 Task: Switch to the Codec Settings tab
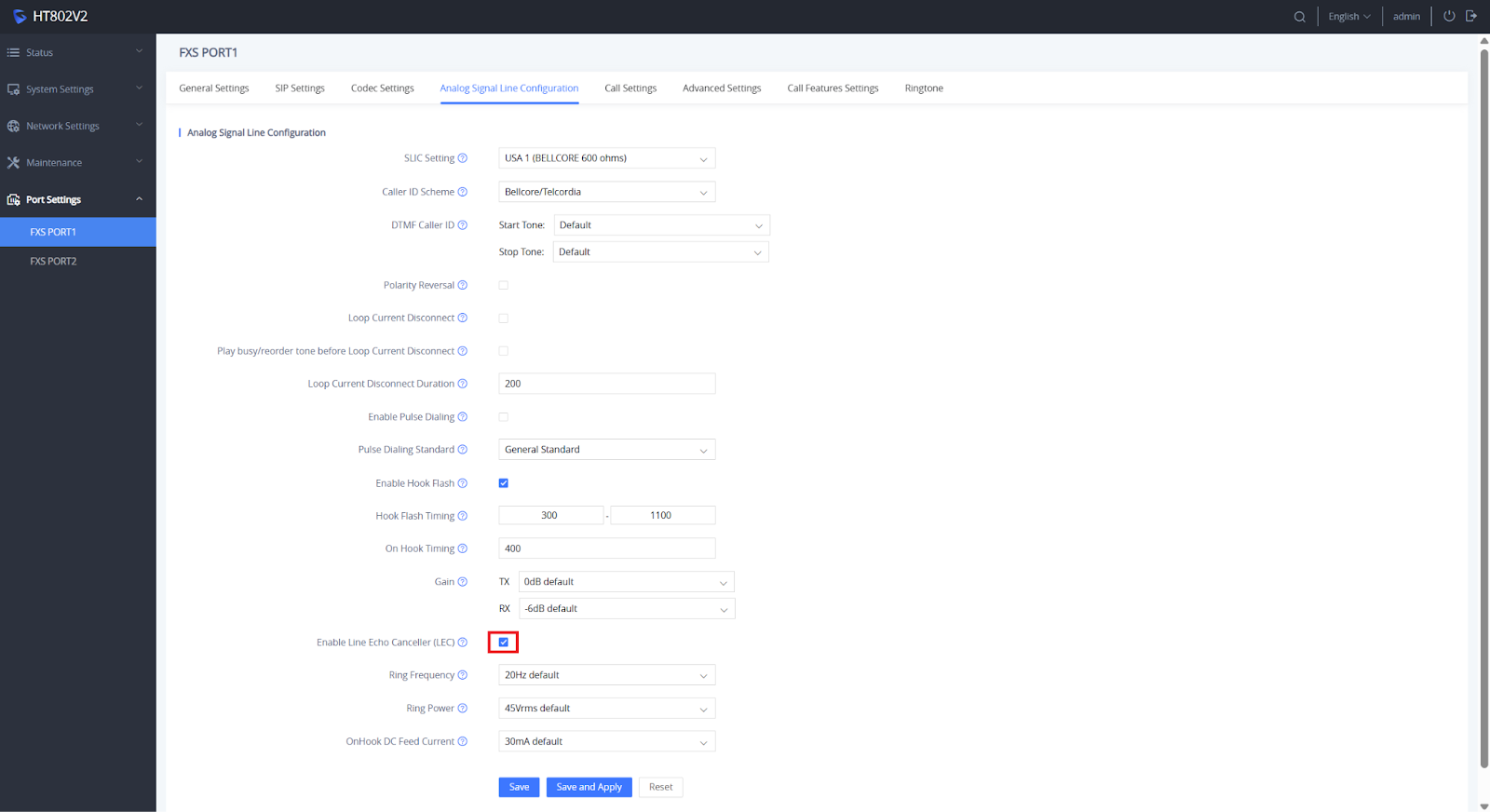(382, 88)
